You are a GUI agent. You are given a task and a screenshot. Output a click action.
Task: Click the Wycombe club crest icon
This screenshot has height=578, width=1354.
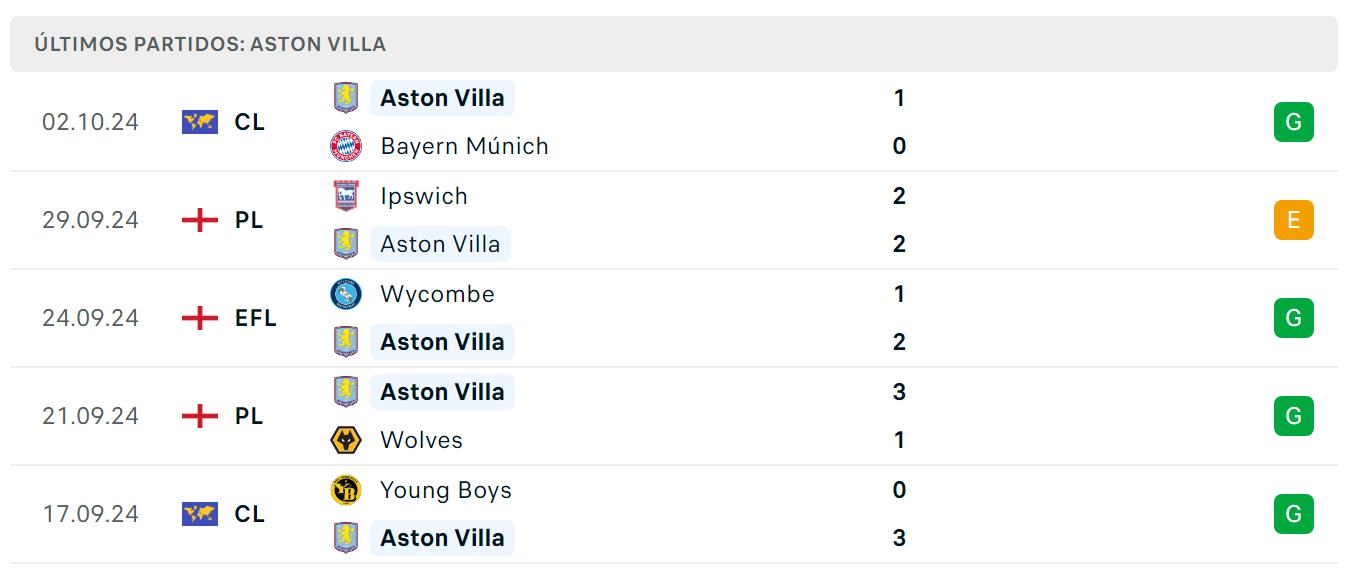coord(346,294)
